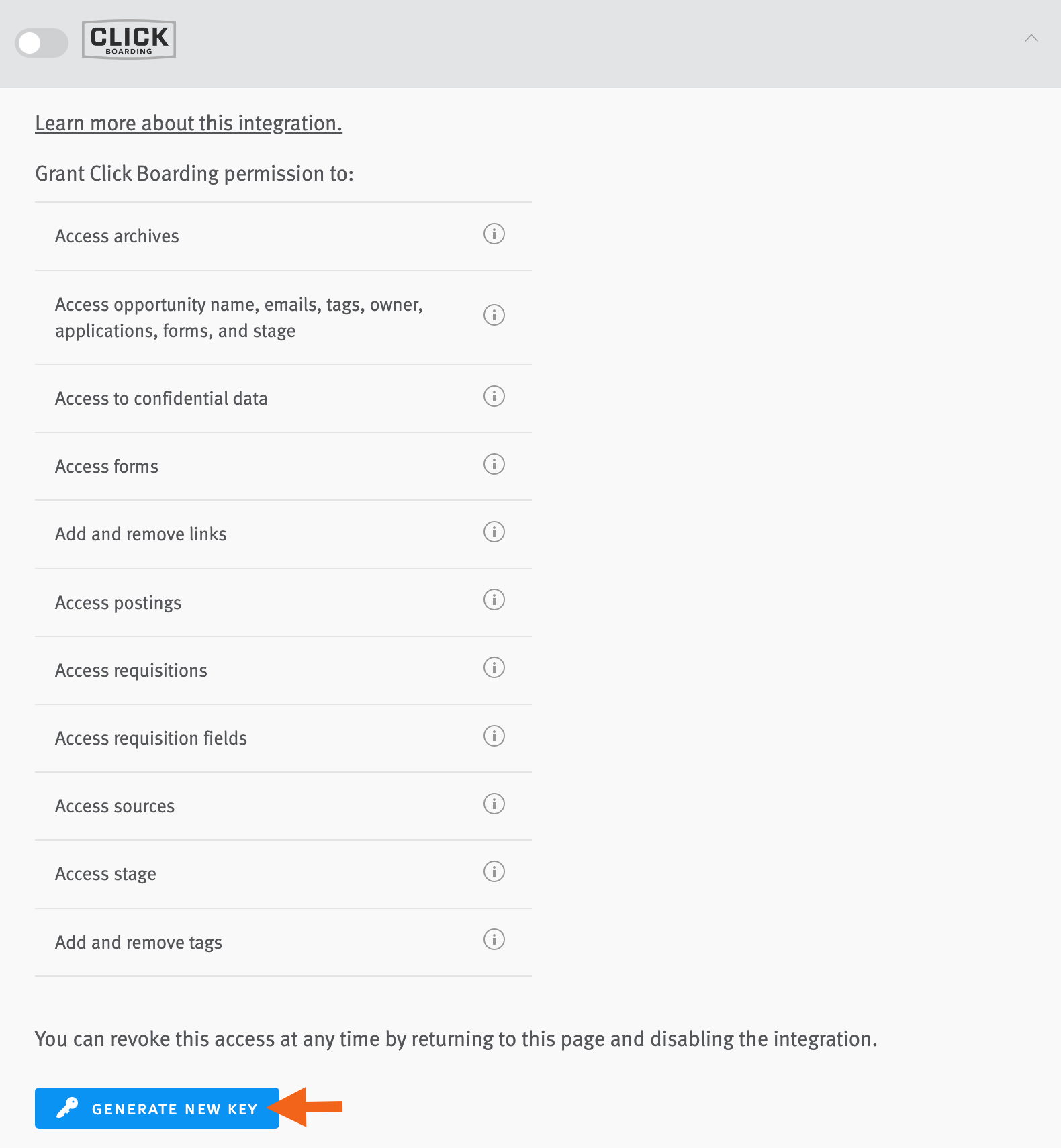Click the key icon on the Generate New Key button

(x=66, y=1108)
